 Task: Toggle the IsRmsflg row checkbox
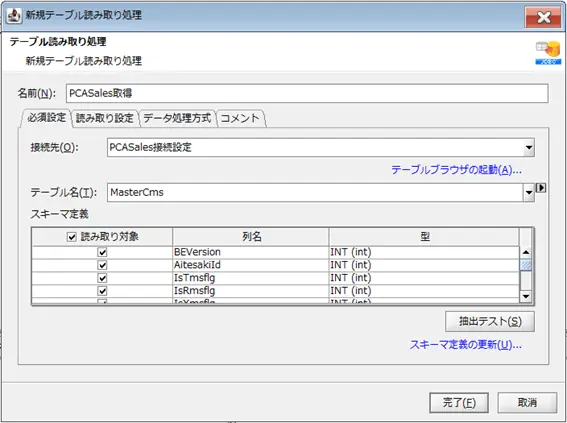pos(102,291)
